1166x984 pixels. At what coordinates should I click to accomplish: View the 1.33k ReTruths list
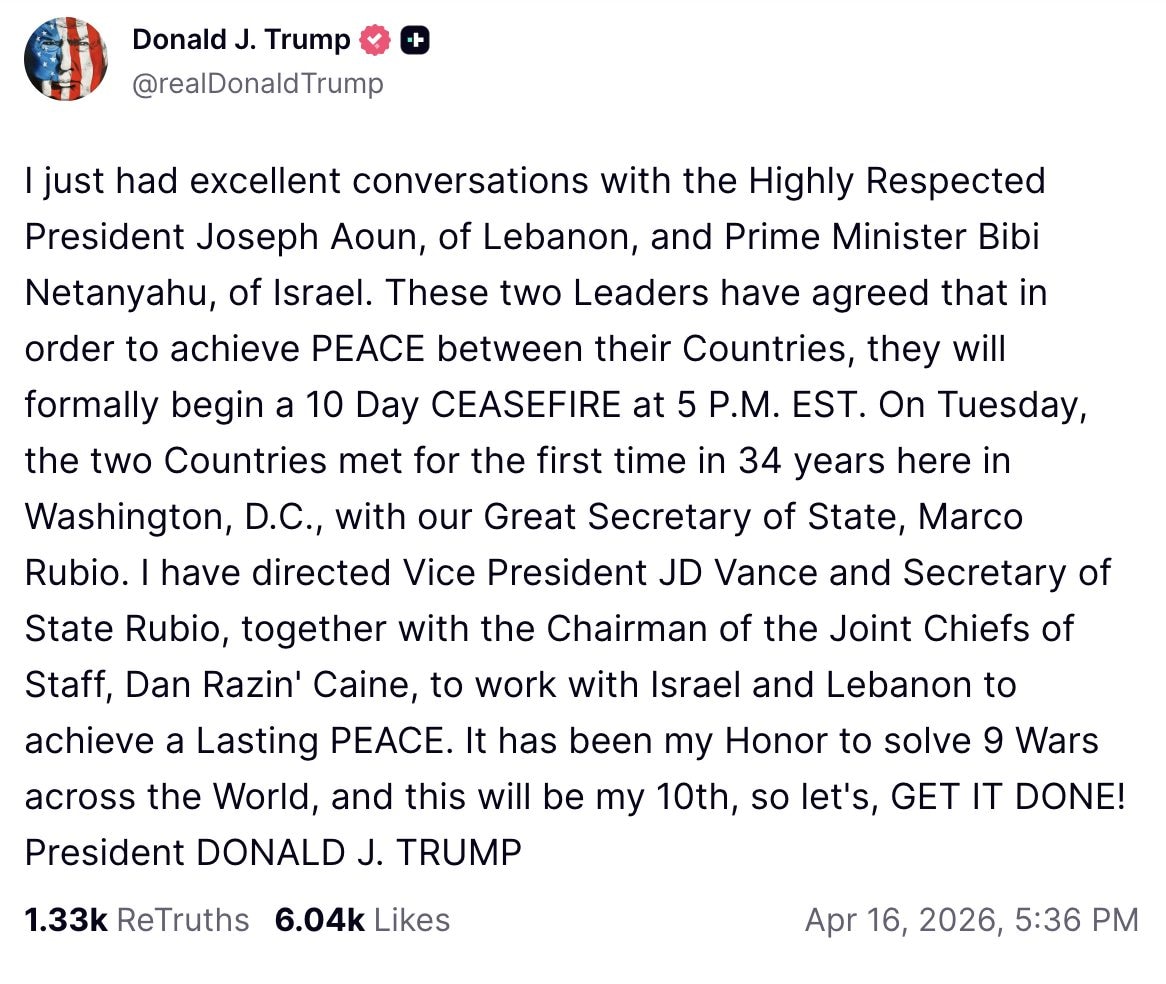pyautogui.click(x=136, y=920)
